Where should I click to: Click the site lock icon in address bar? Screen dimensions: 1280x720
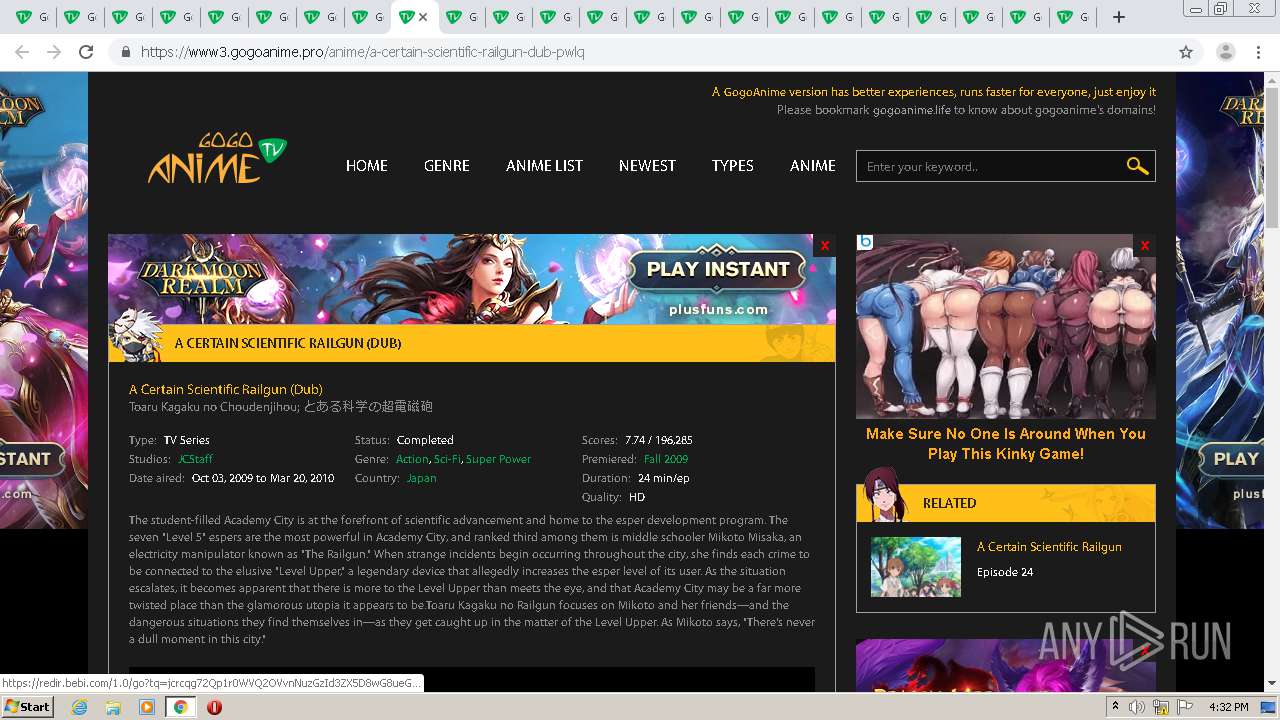[x=125, y=52]
